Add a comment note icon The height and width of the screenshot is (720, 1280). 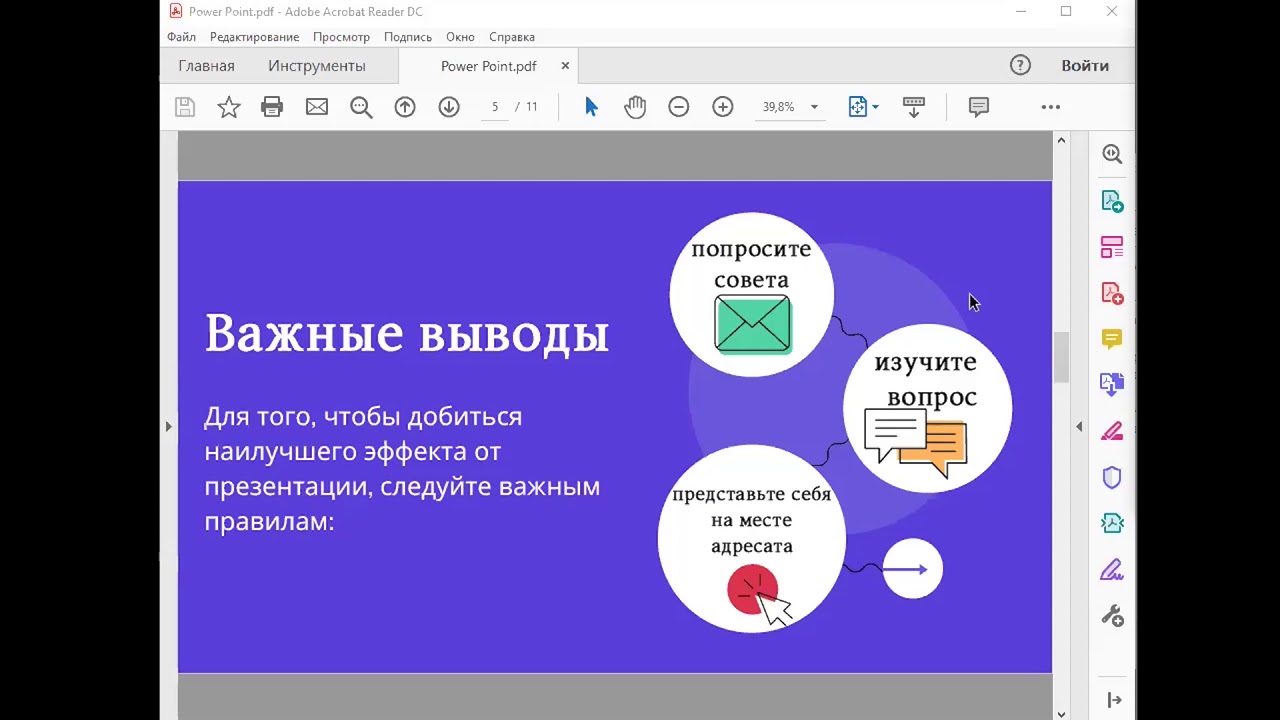[x=979, y=107]
